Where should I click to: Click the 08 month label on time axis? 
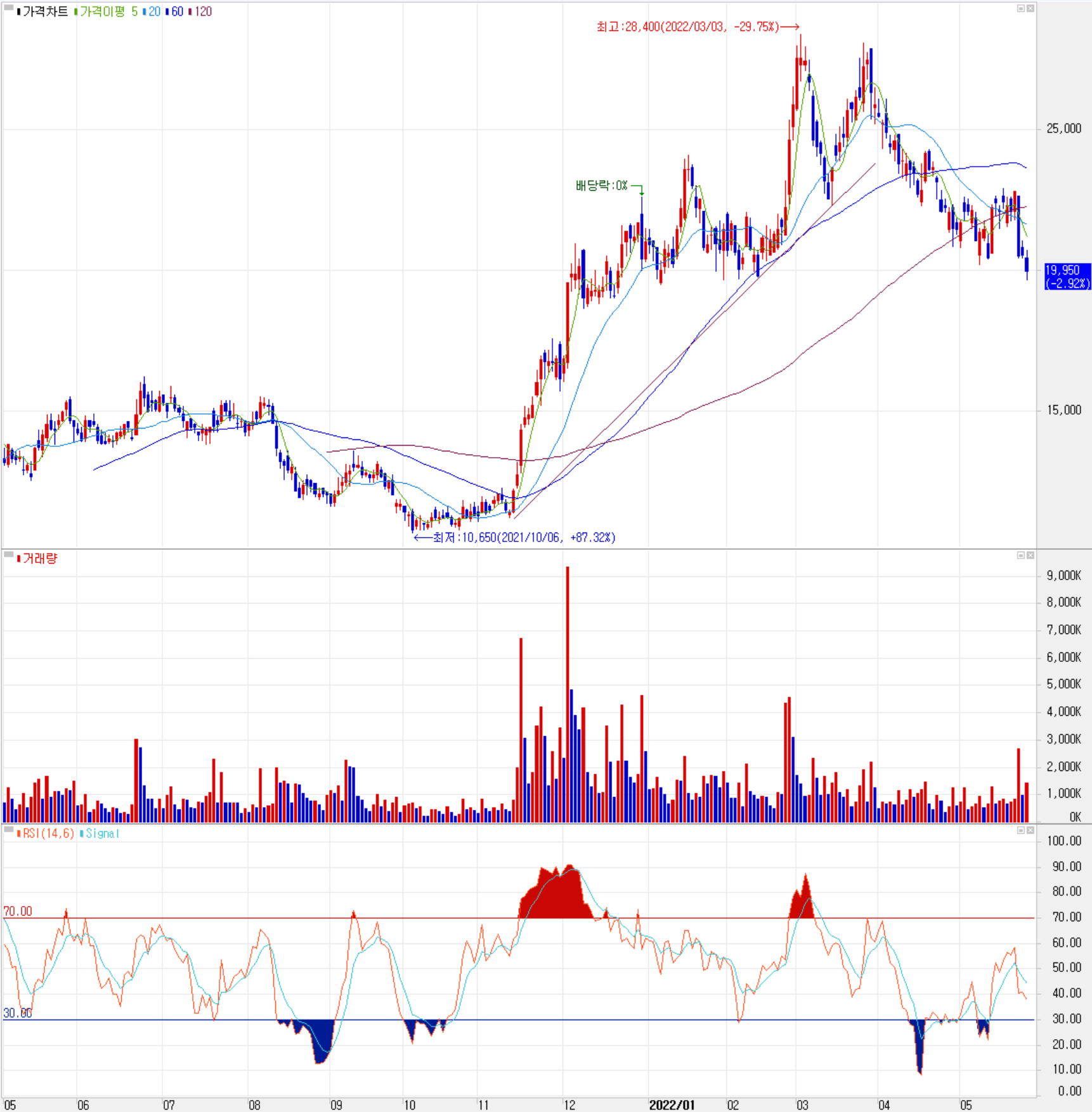[254, 1105]
